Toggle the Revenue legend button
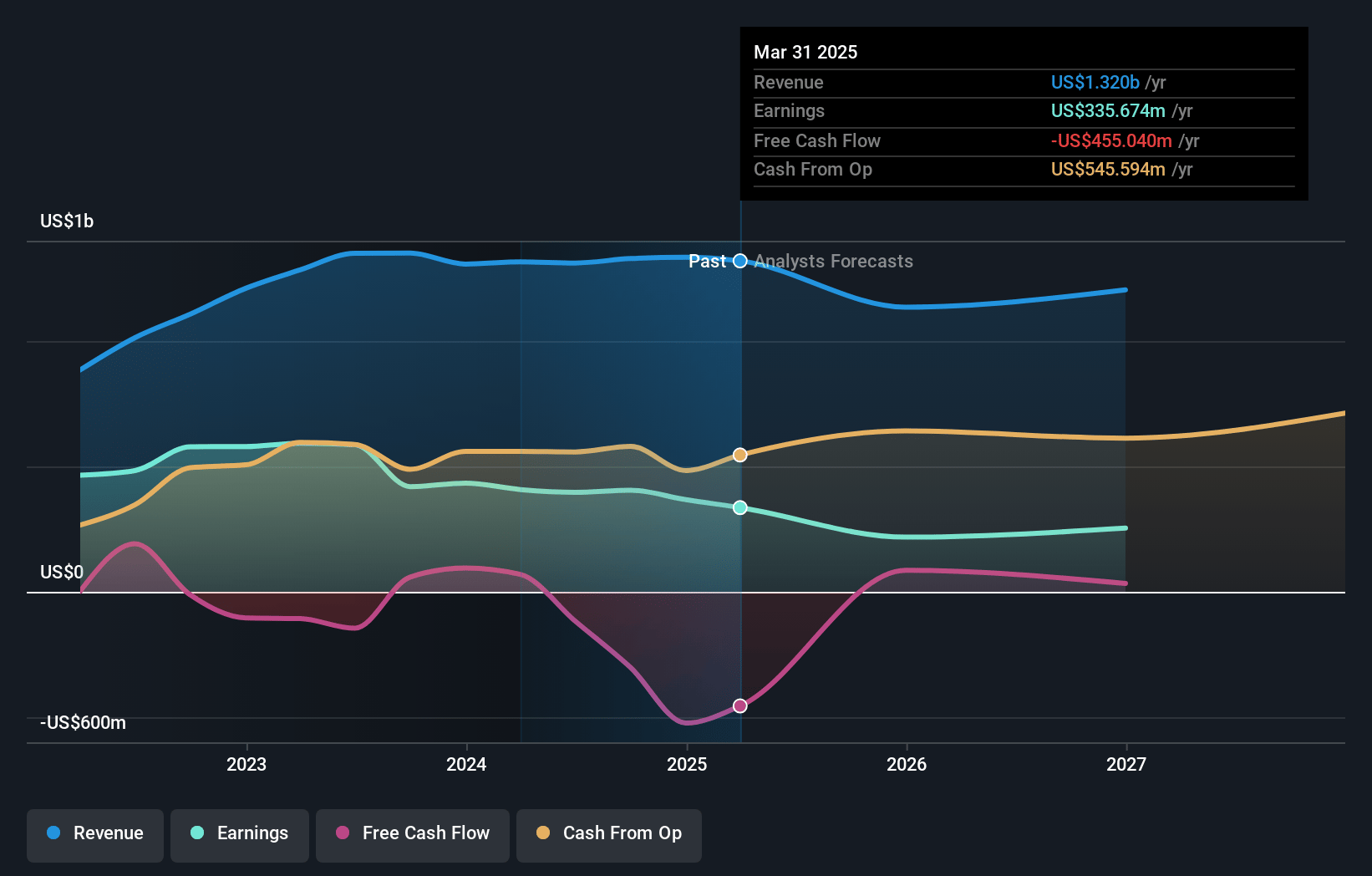 point(95,835)
